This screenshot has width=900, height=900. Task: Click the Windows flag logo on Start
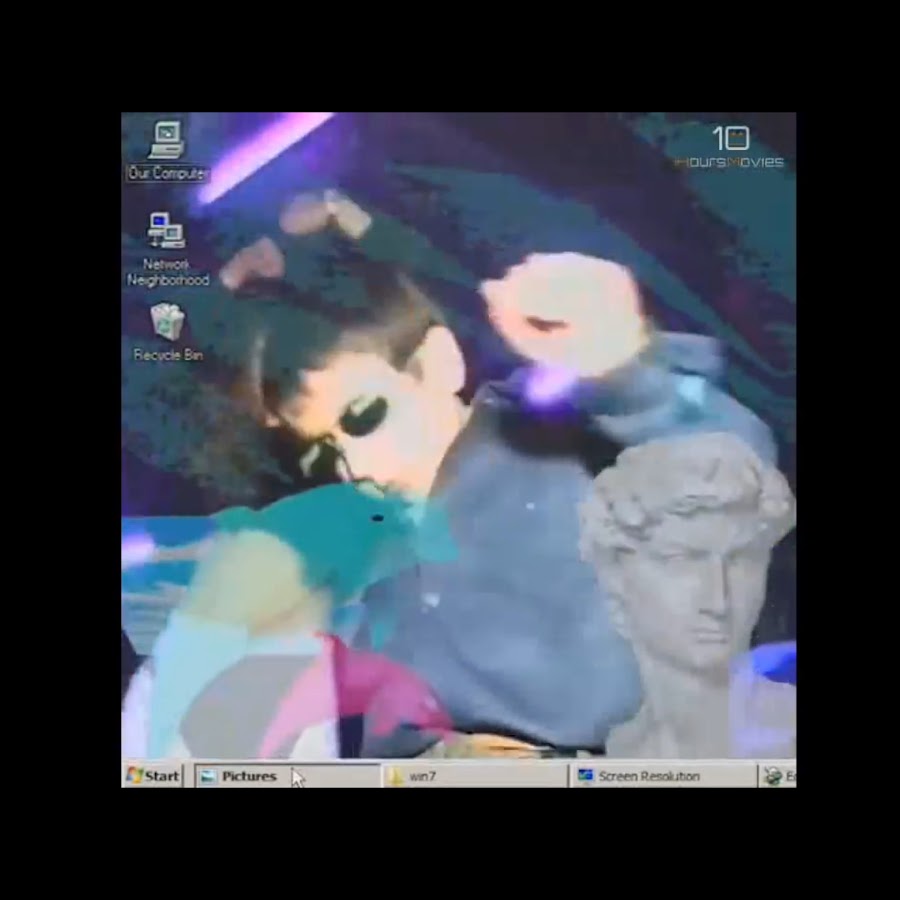(134, 776)
